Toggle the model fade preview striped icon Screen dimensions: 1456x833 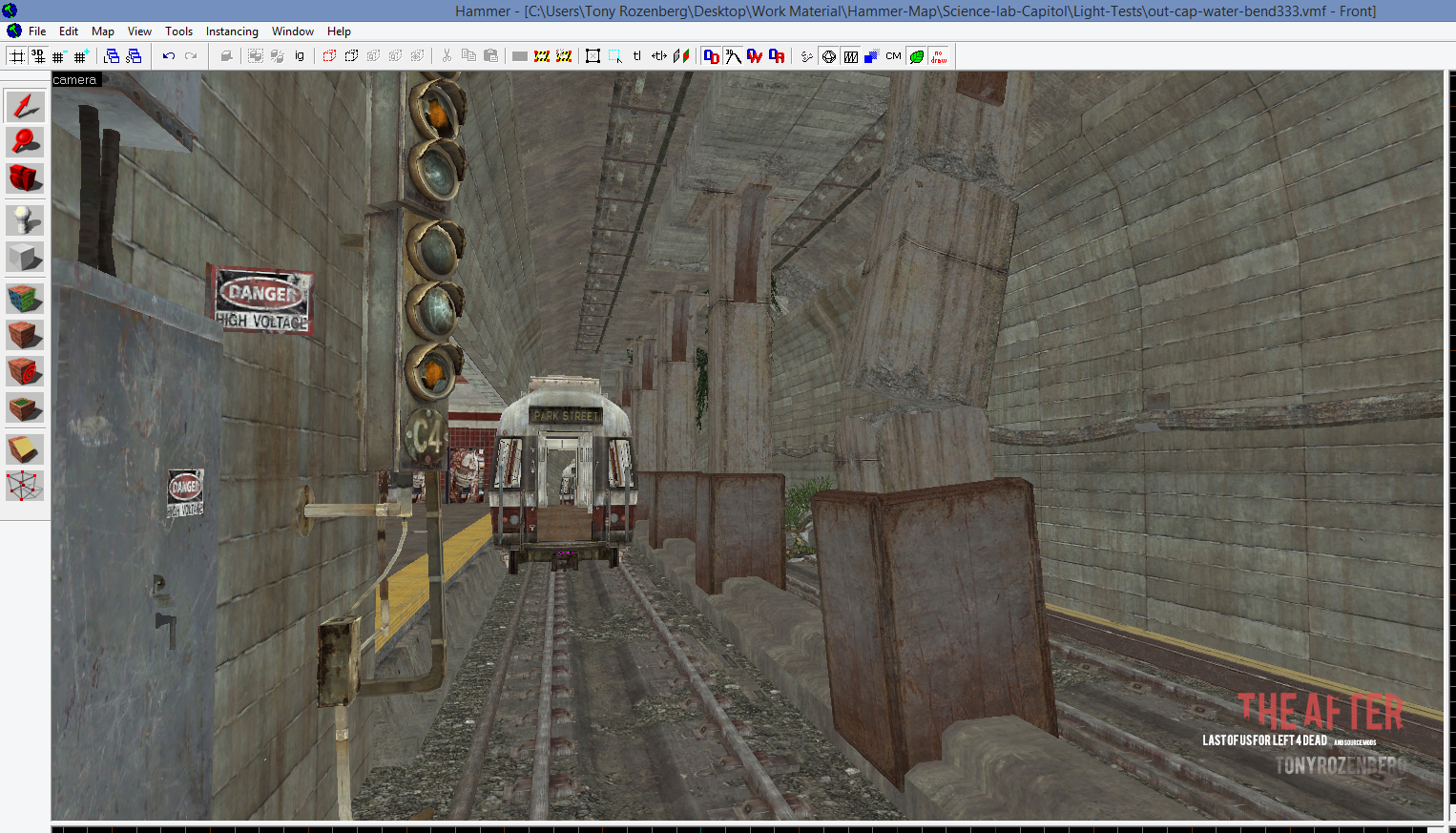click(850, 56)
